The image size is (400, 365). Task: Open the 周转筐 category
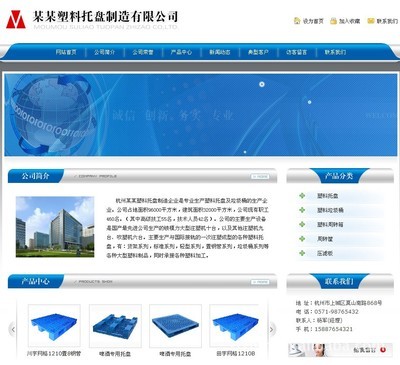click(325, 239)
